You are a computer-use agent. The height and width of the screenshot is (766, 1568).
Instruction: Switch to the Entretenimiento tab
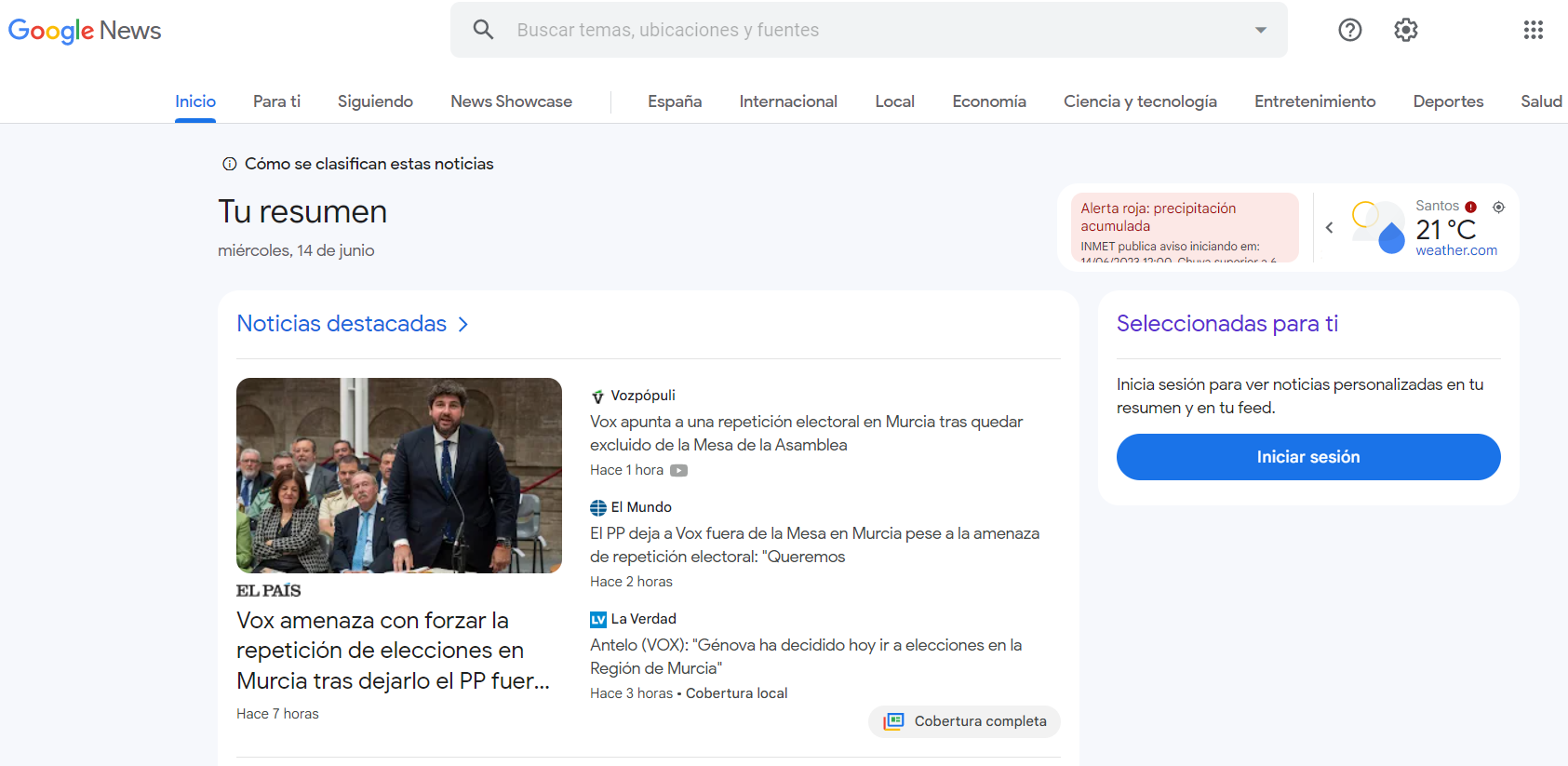1315,101
